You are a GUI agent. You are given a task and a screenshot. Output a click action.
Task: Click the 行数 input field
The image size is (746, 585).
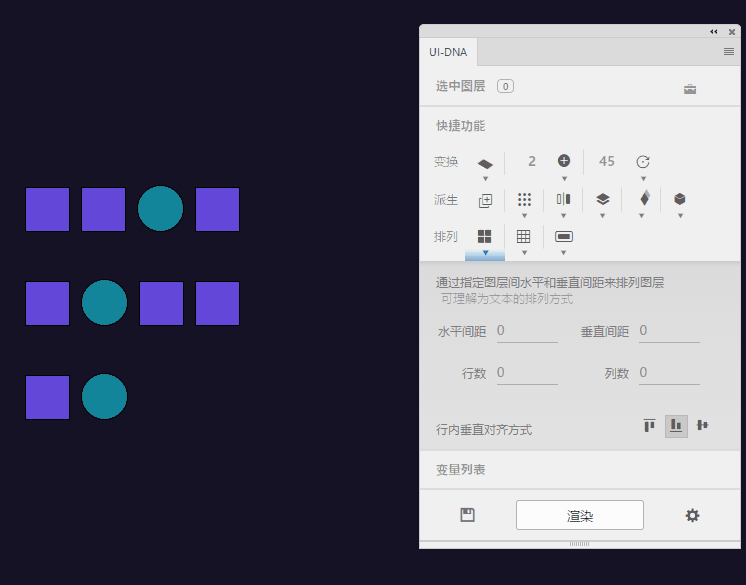coord(527,373)
